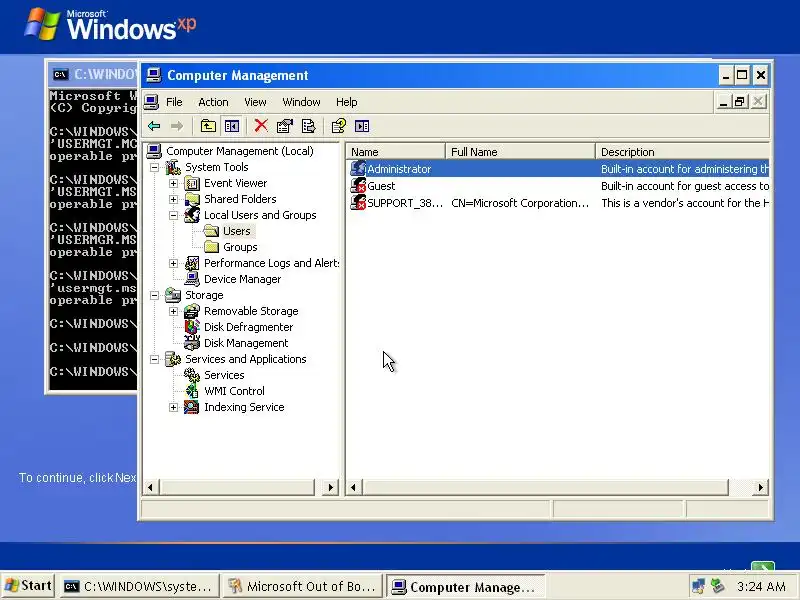The width and height of the screenshot is (800, 600).
Task: Click the Forward arrow toolbar icon
Action: 177,126
